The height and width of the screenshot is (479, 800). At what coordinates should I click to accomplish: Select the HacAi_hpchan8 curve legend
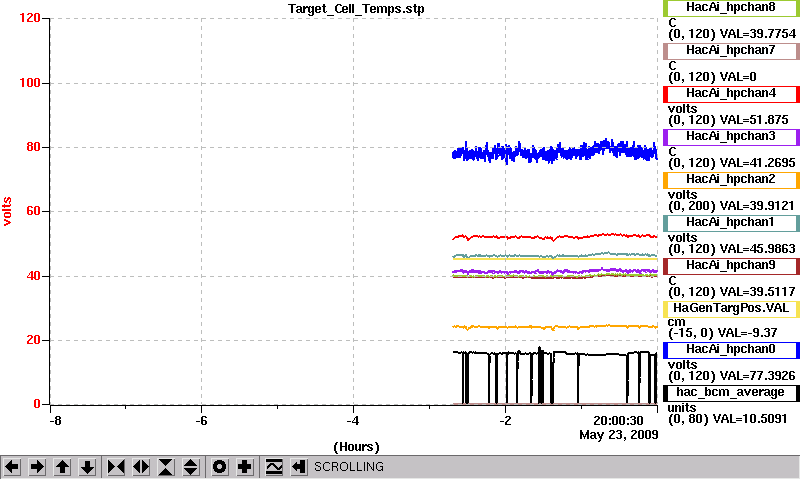[x=731, y=8]
